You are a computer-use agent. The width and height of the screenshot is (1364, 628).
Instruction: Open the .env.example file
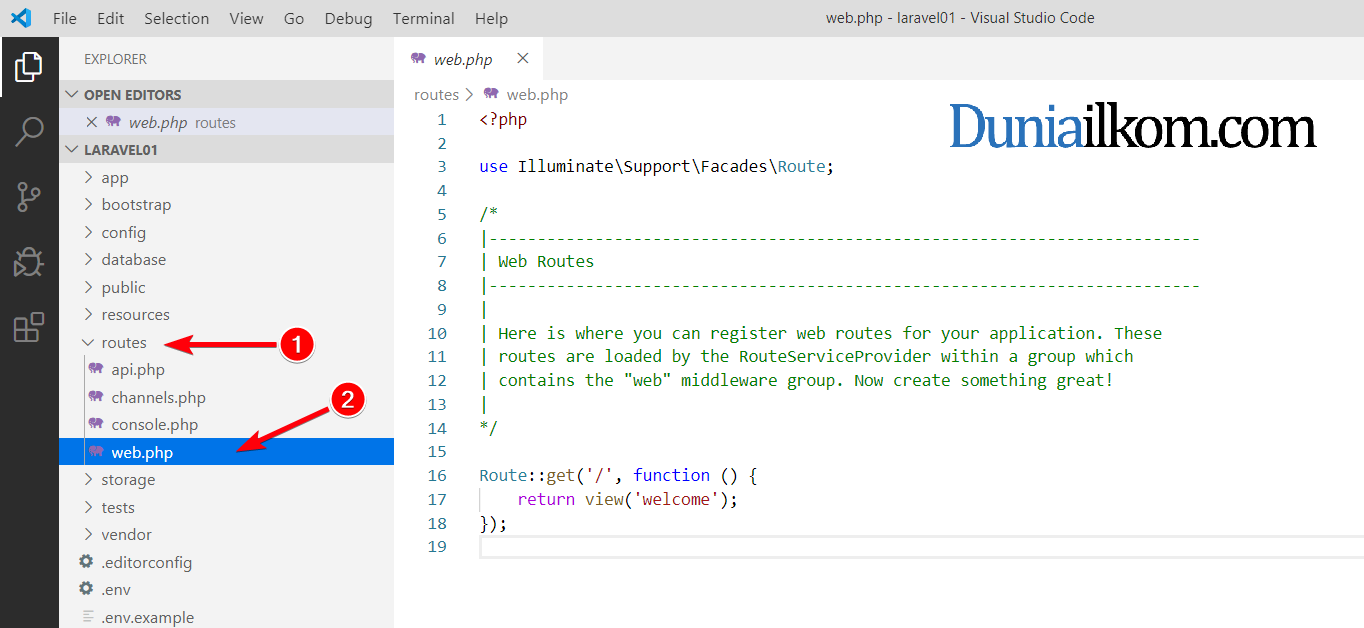pyautogui.click(x=226, y=617)
